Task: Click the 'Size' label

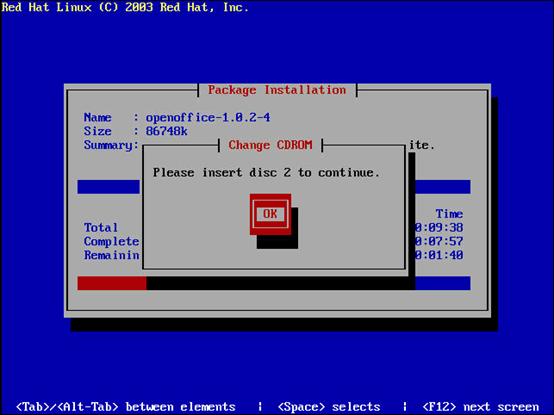Action: [98, 131]
